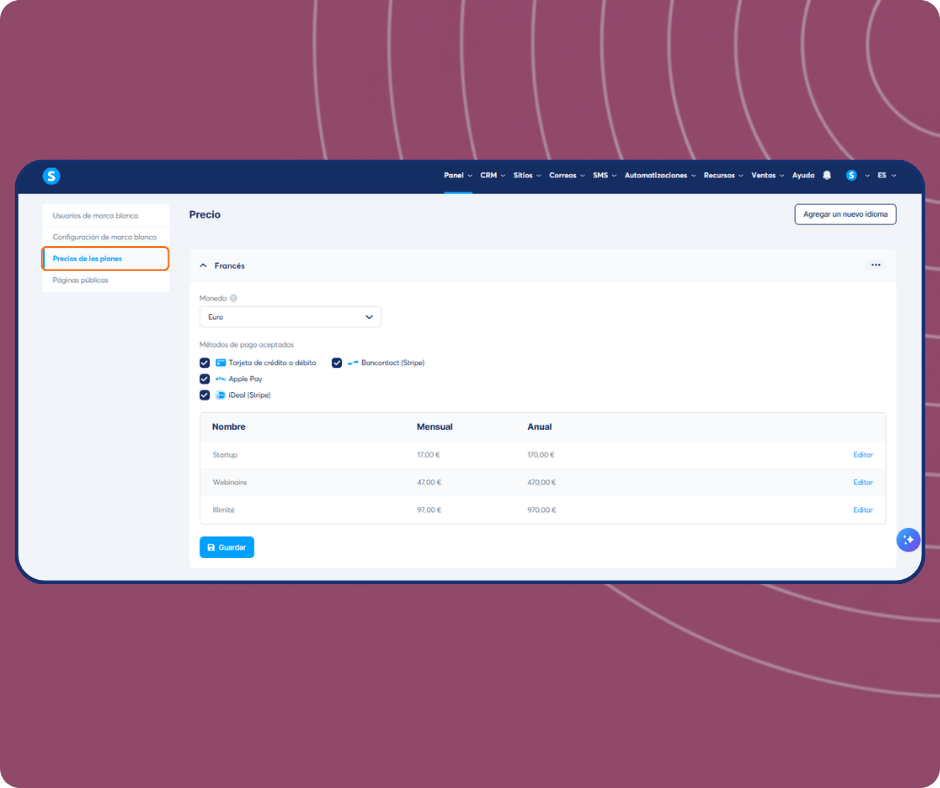The height and width of the screenshot is (788, 940).
Task: Expand the CRM menu
Action: 493,175
